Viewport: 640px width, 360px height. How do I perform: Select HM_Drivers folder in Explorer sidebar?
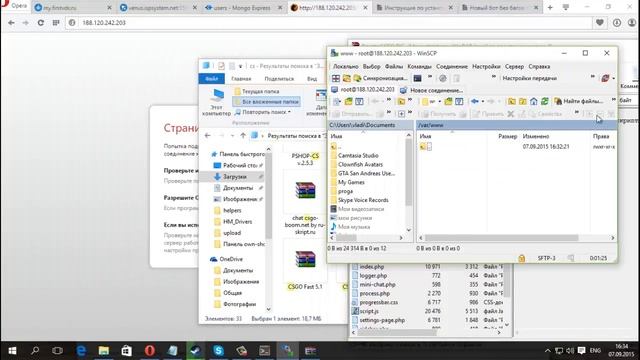click(x=233, y=222)
